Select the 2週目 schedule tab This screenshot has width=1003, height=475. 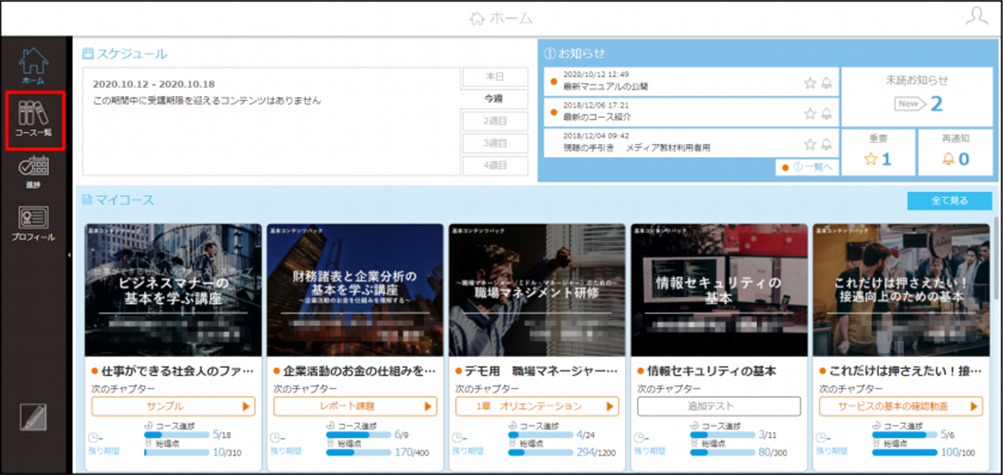tap(495, 121)
